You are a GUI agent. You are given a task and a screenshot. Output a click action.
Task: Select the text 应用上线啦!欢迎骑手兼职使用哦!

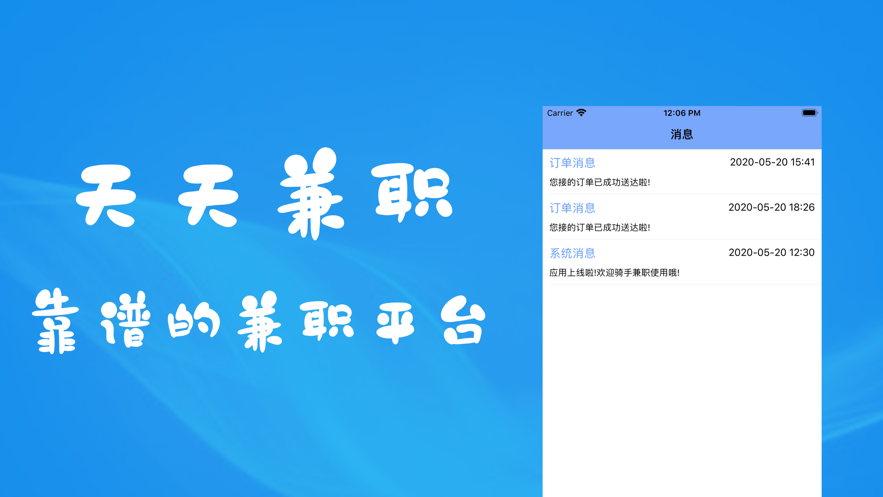614,272
